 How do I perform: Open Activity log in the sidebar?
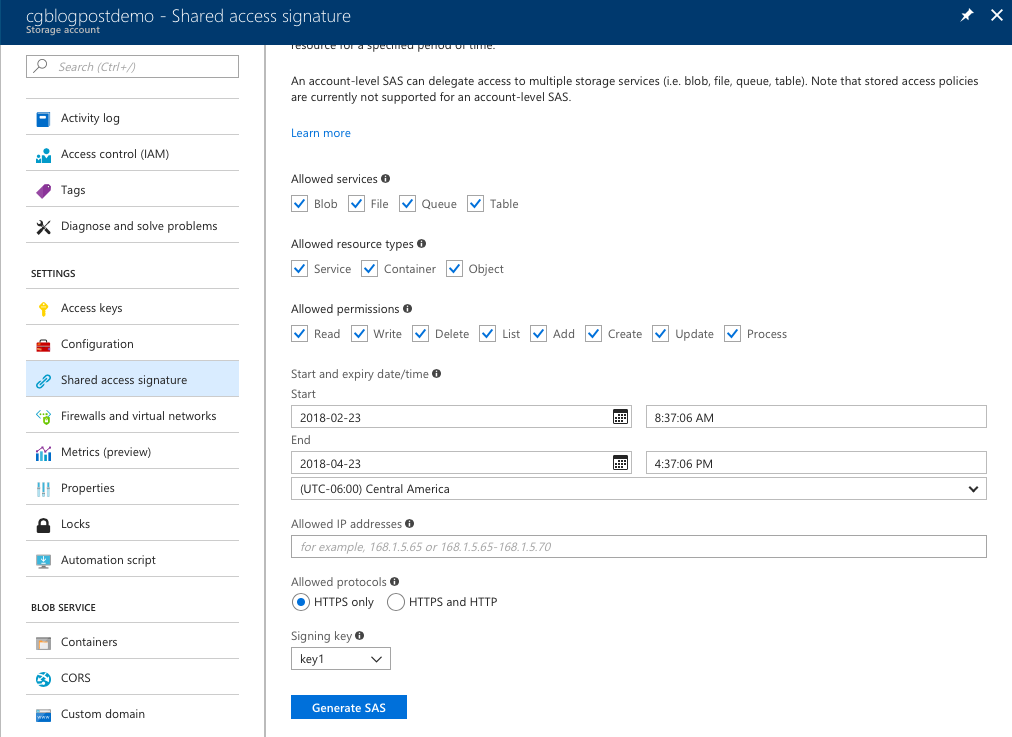point(132,118)
